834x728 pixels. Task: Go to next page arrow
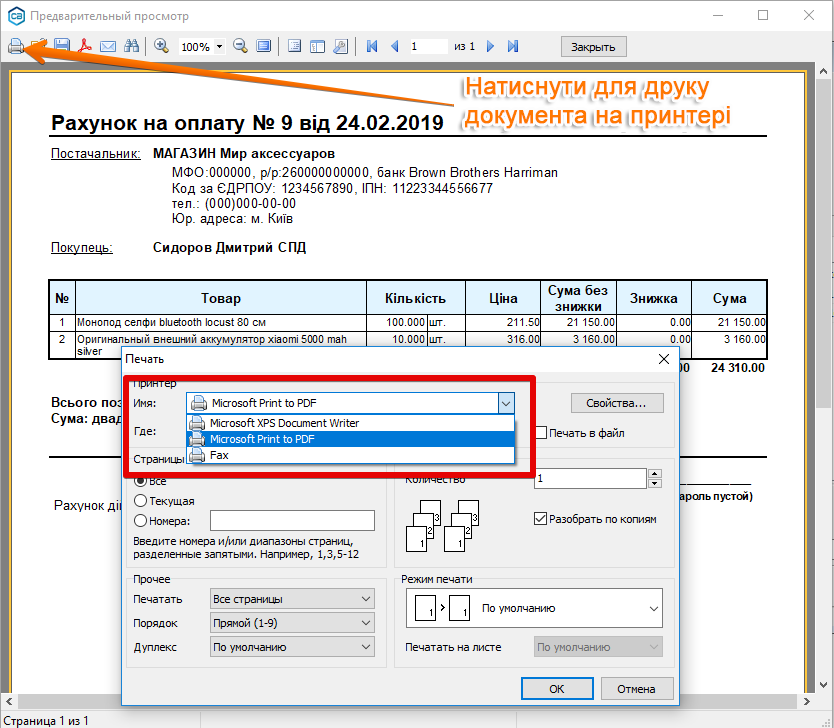point(490,47)
